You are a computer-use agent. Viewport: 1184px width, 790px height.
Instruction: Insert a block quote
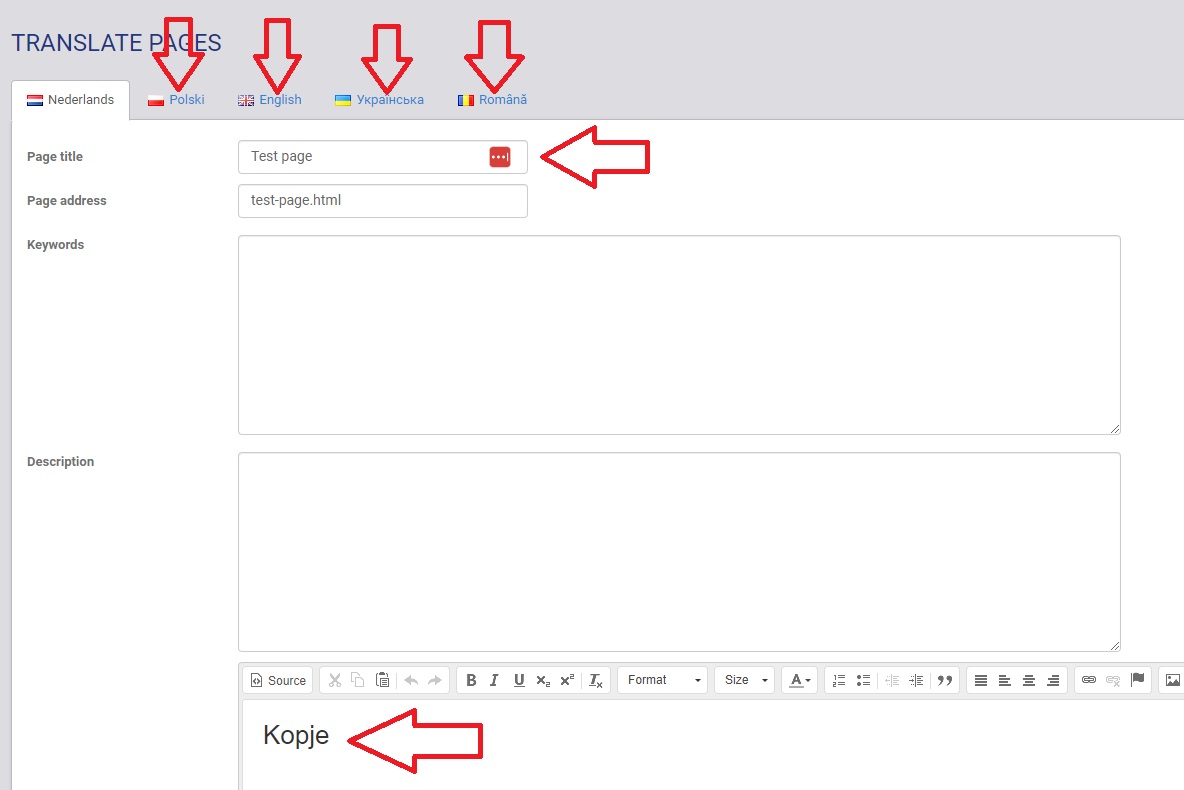[944, 680]
